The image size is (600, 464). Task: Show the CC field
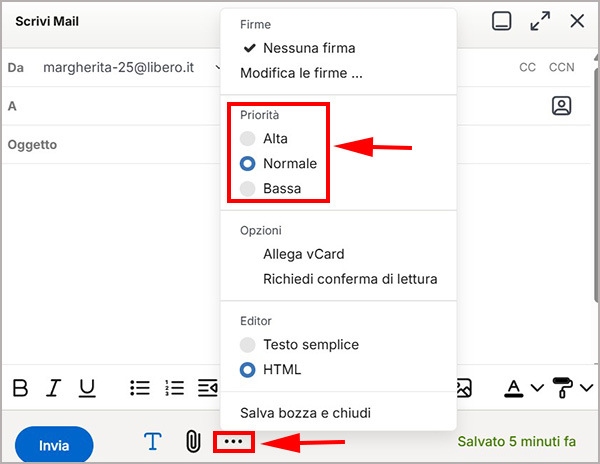[x=527, y=67]
